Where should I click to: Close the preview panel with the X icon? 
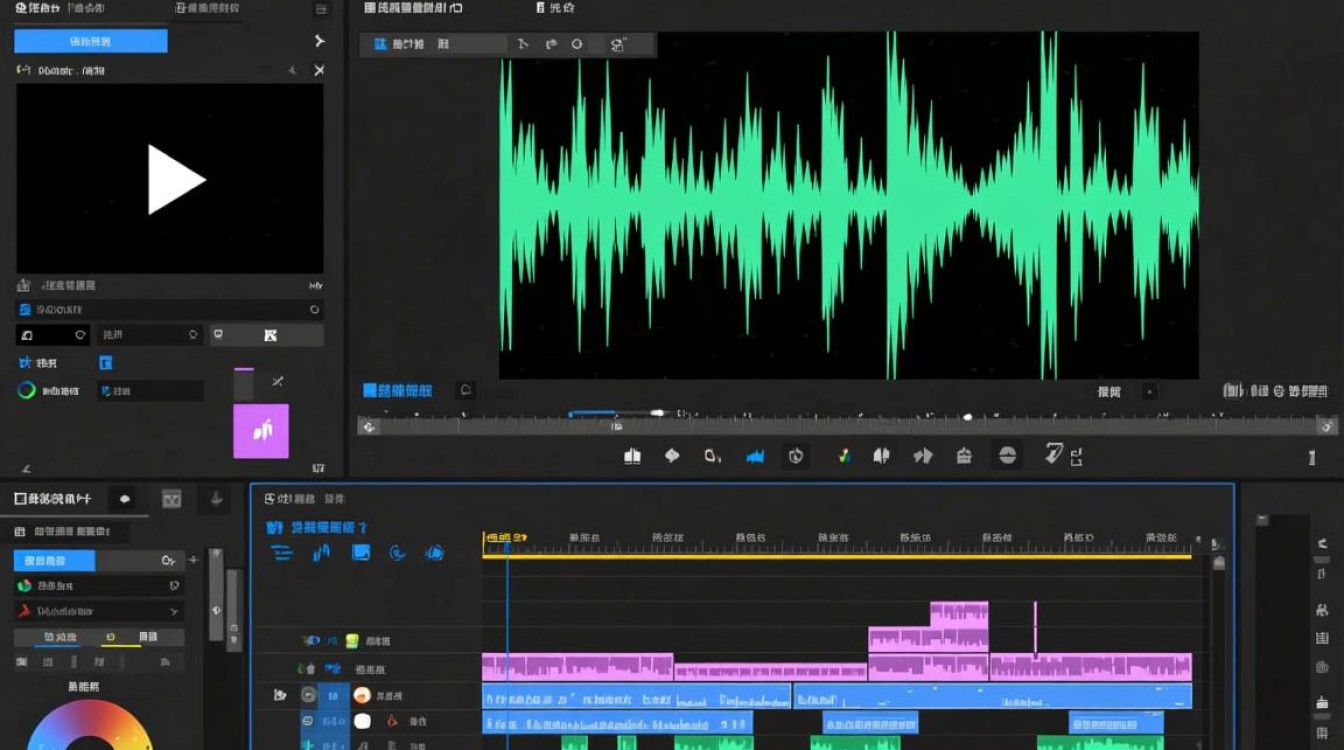click(x=319, y=71)
